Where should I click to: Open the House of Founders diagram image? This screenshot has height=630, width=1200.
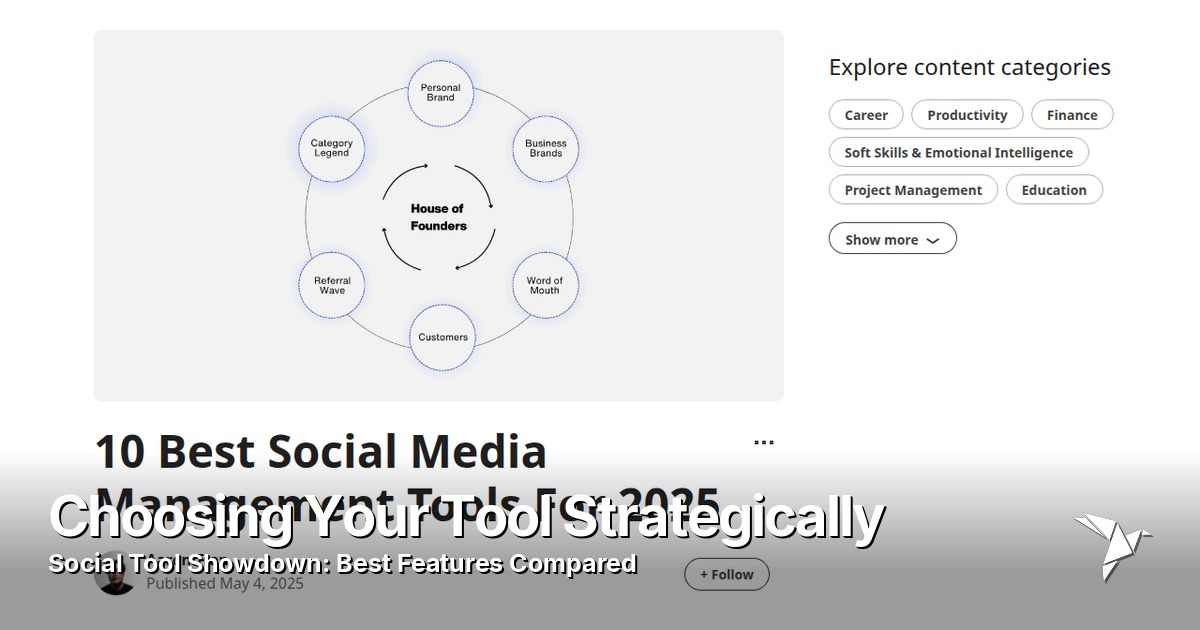439,215
